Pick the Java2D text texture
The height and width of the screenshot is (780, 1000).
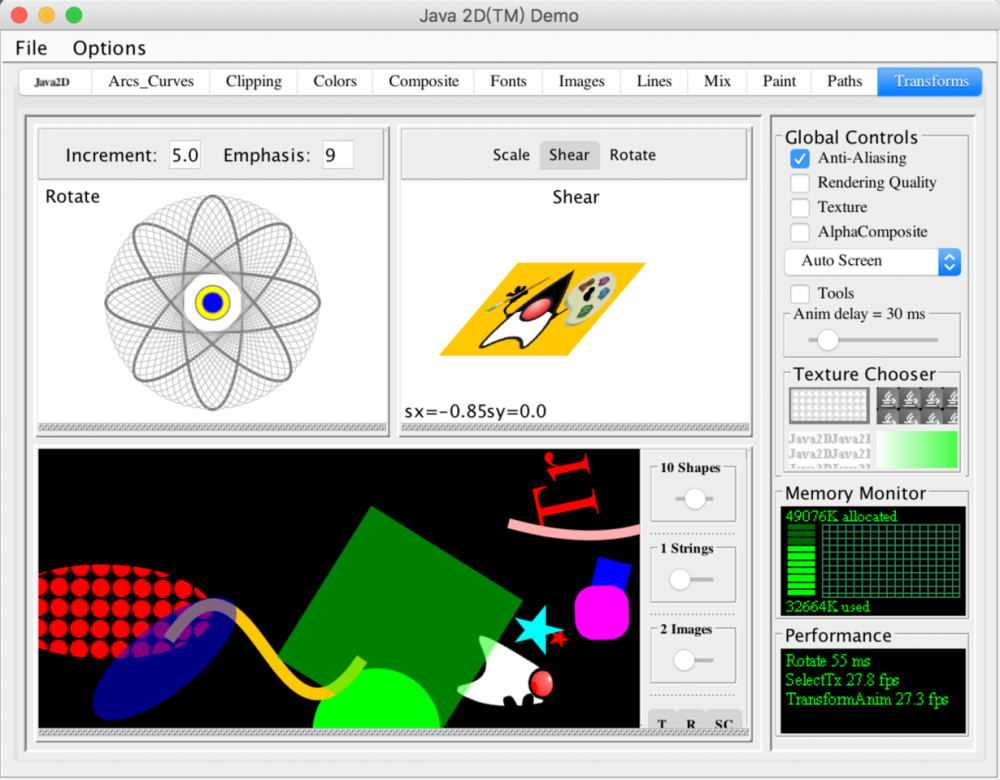pyautogui.click(x=829, y=449)
